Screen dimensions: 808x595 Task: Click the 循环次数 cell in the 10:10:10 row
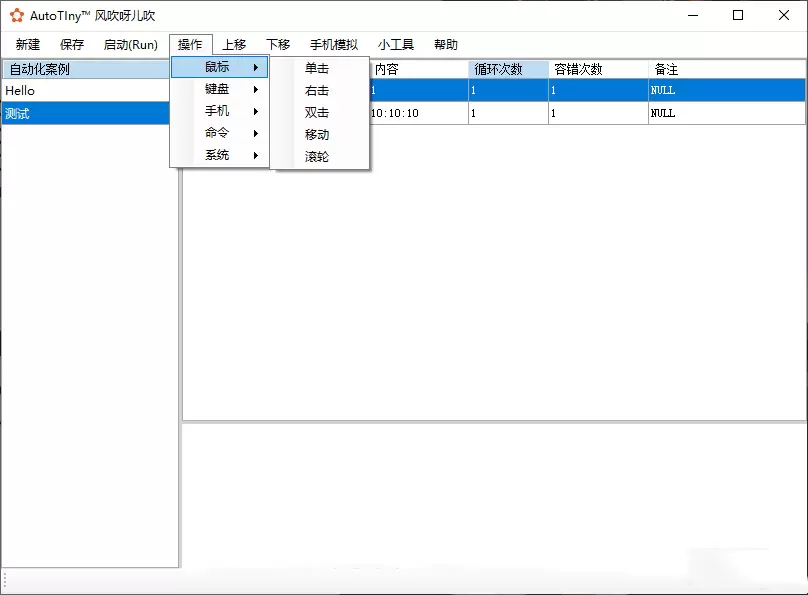[508, 113]
